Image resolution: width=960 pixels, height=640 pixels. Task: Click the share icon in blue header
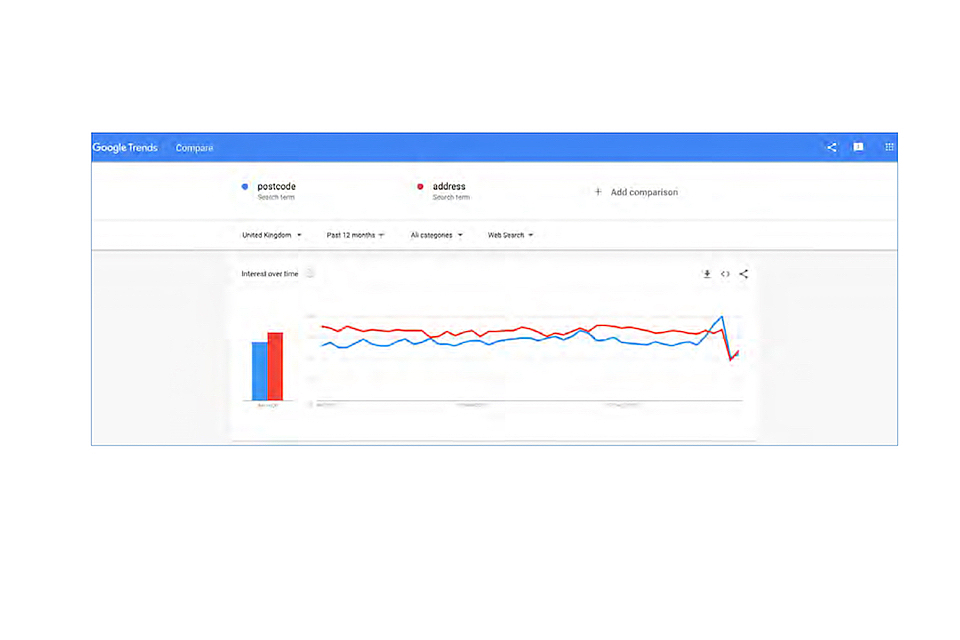831,147
